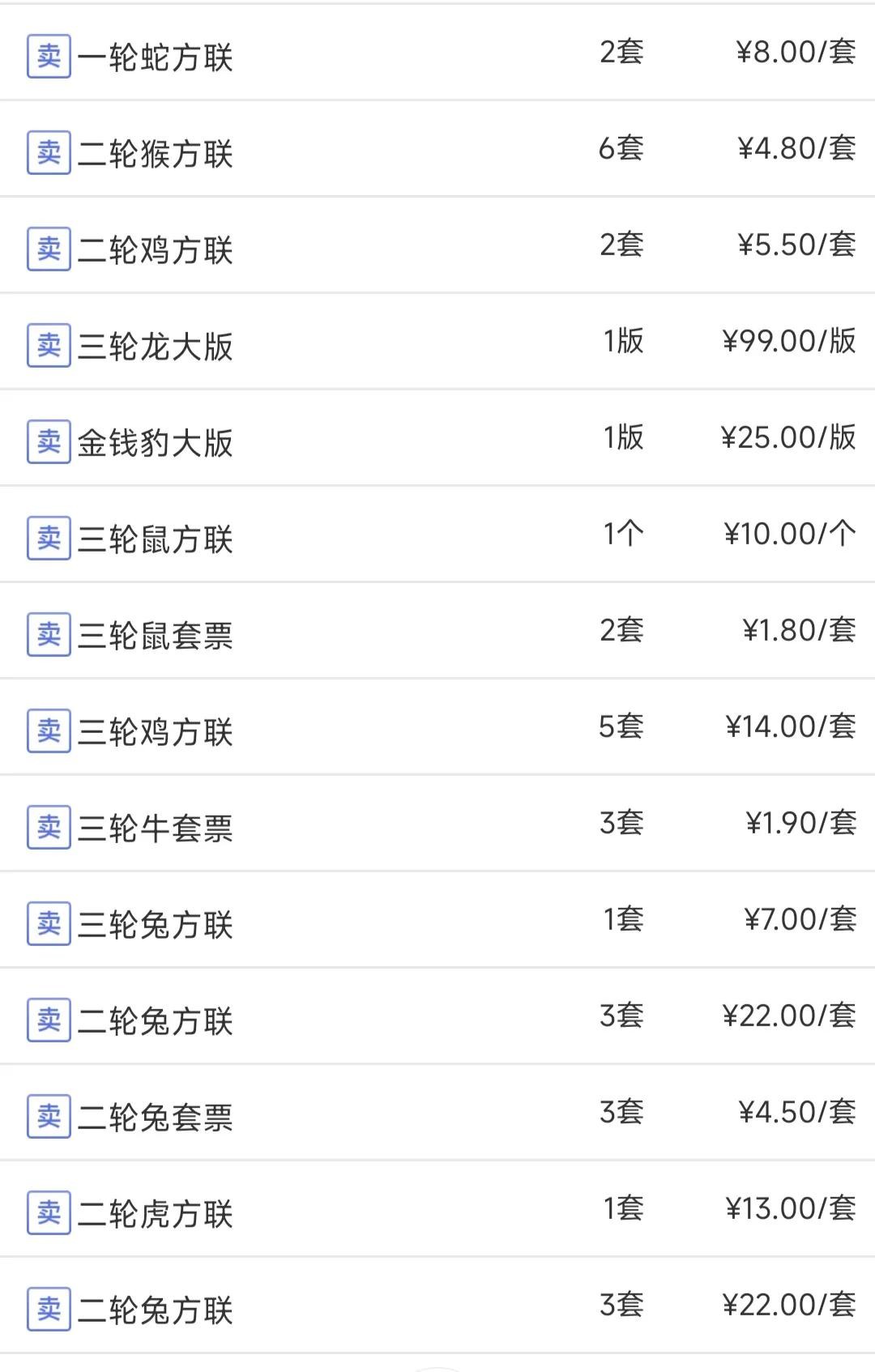This screenshot has height=1372, width=875.
Task: Tap the 卖 icon for 三轮鼠套票
Action: [49, 634]
